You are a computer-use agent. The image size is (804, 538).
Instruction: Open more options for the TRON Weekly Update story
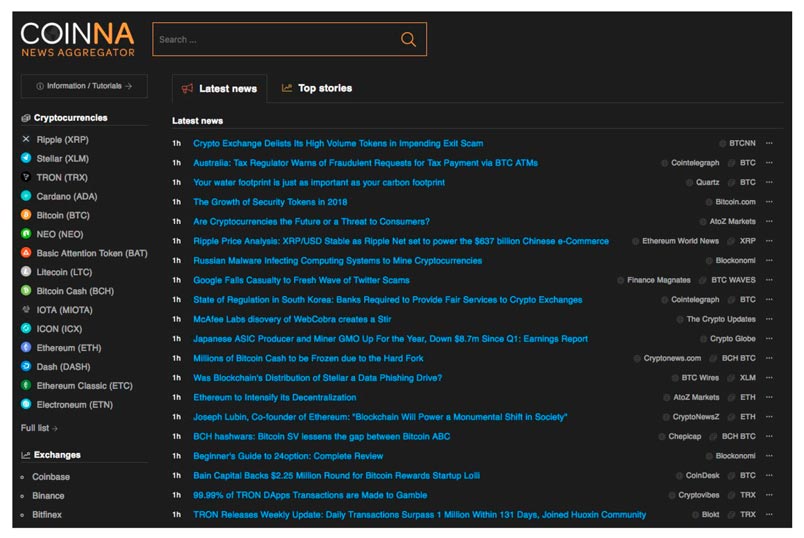(769, 514)
